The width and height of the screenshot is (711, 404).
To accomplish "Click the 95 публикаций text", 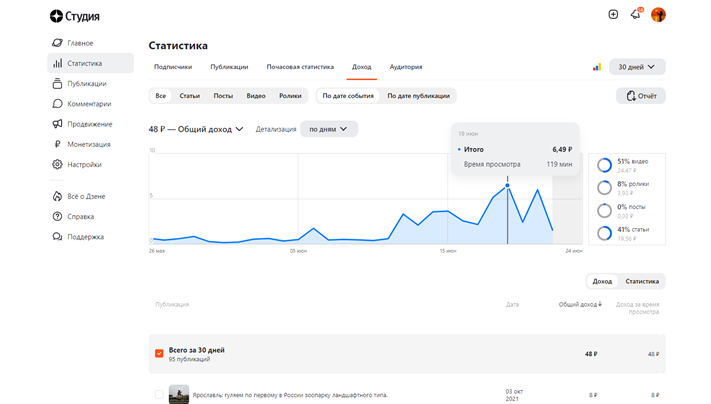I will [x=189, y=360].
